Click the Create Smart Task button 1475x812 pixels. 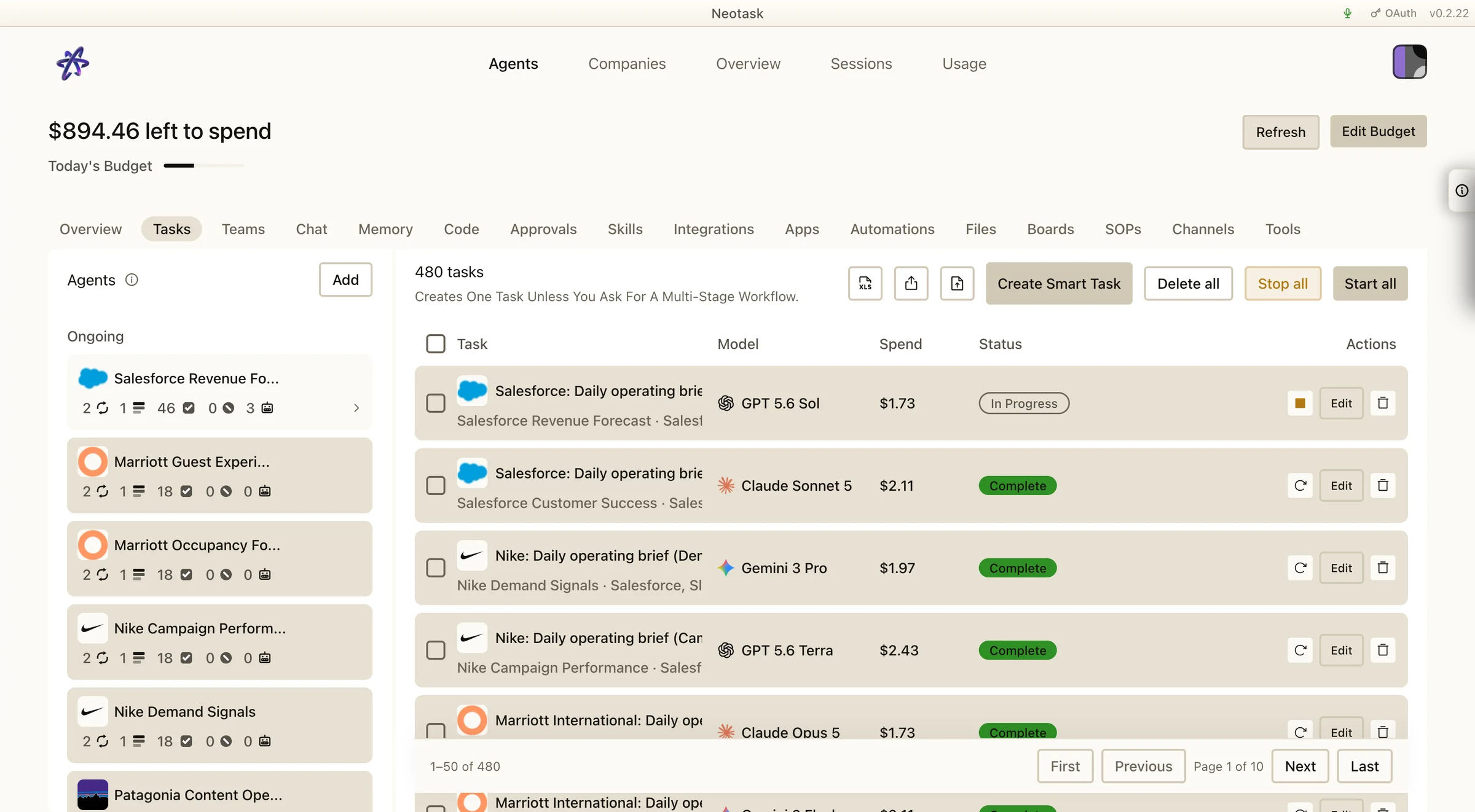click(1059, 284)
